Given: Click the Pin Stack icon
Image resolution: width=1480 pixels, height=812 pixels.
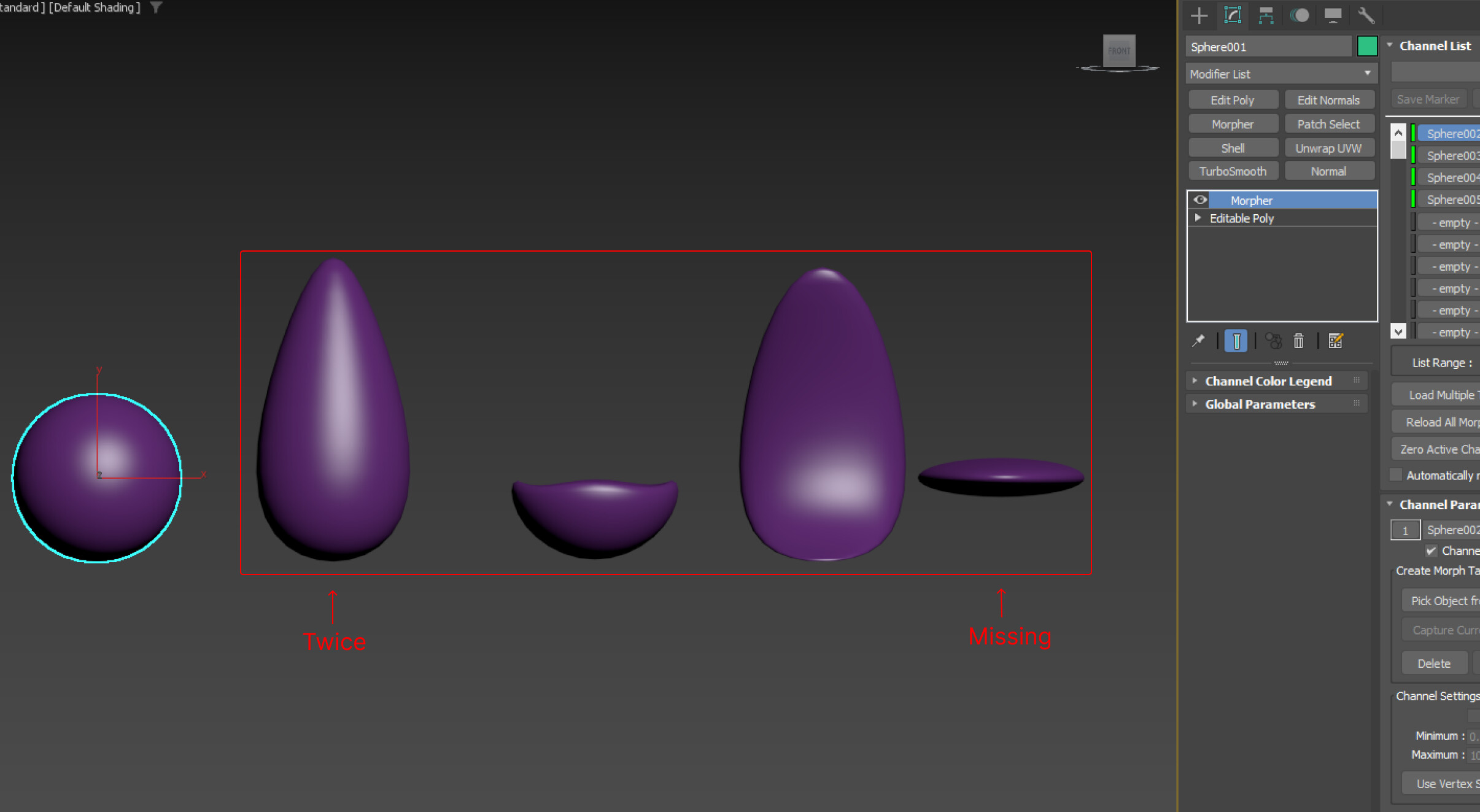Looking at the screenshot, I should click(1198, 341).
